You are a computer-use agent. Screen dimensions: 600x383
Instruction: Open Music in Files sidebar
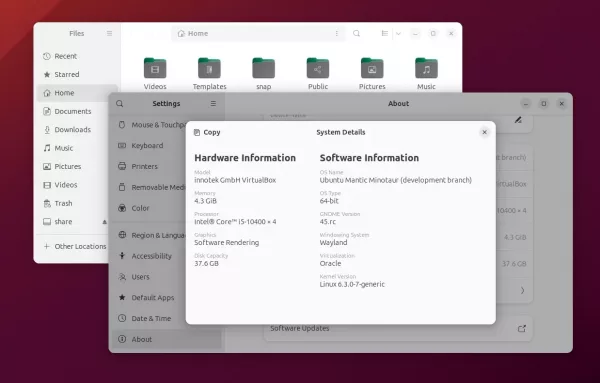[x=73, y=148]
